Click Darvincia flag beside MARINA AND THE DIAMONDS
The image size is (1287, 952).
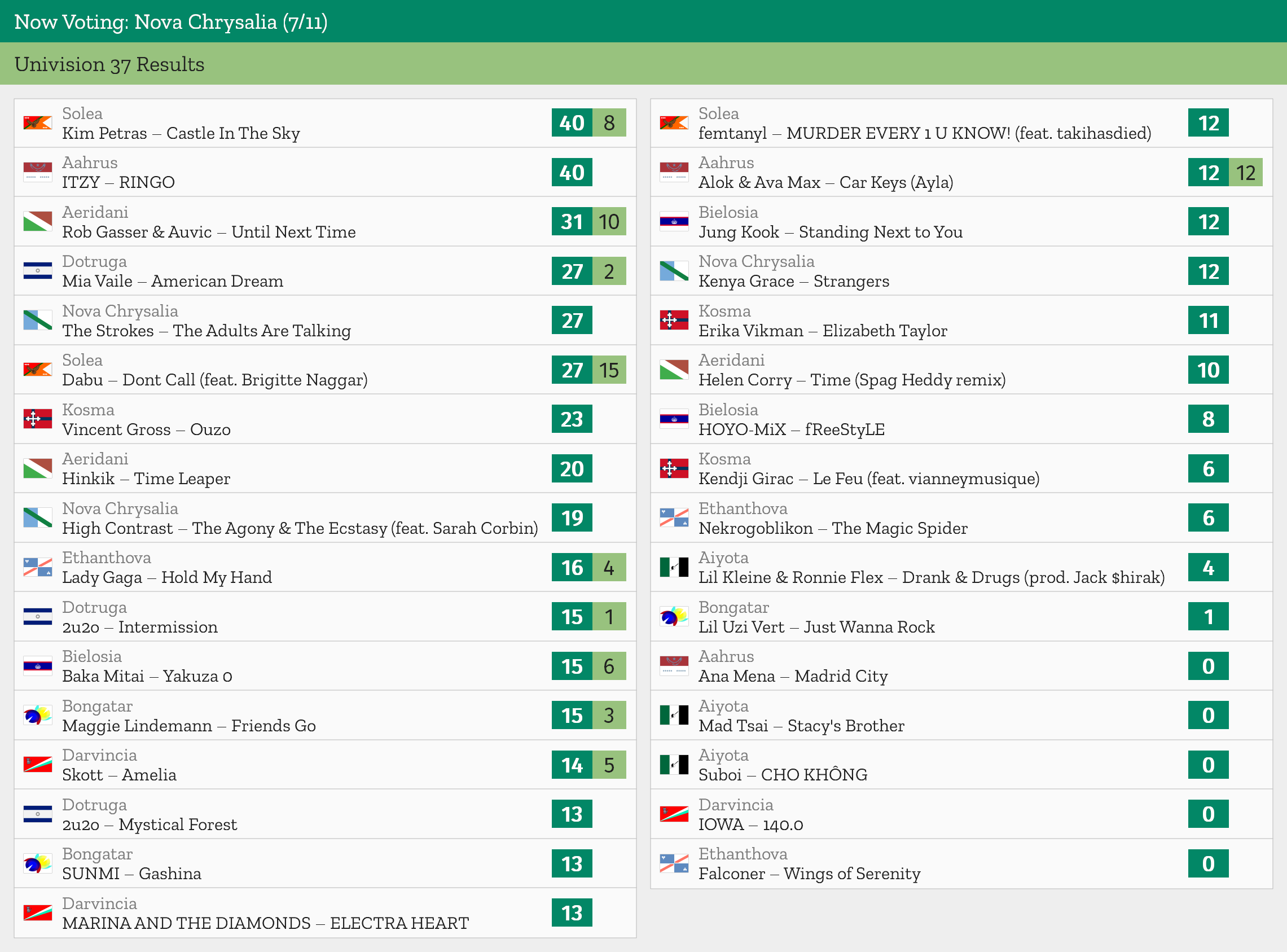(x=37, y=913)
